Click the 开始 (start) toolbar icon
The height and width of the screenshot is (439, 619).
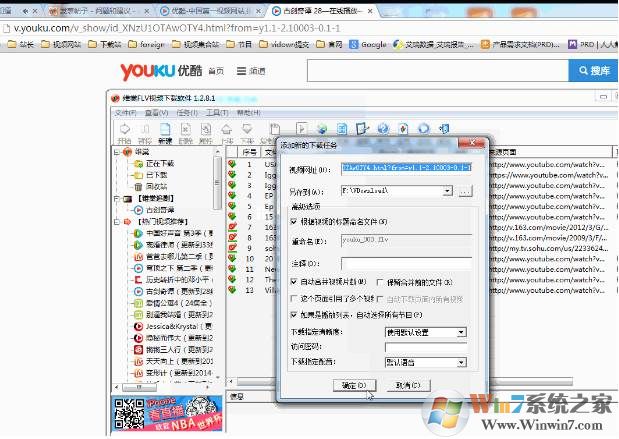click(123, 131)
